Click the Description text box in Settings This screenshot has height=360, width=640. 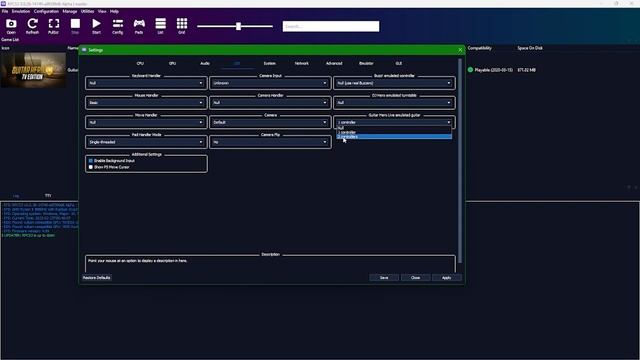[270, 264]
